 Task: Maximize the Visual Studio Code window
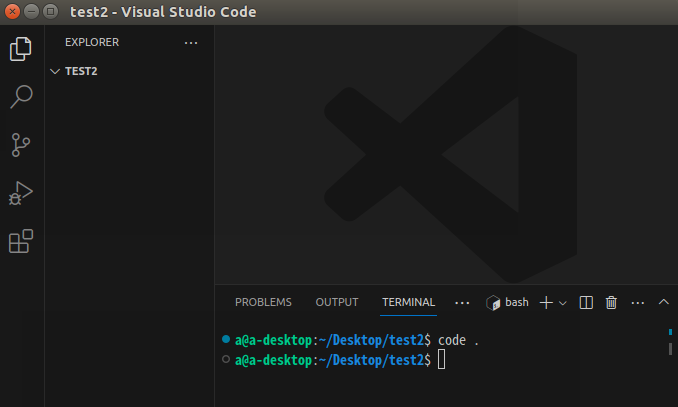click(x=51, y=11)
